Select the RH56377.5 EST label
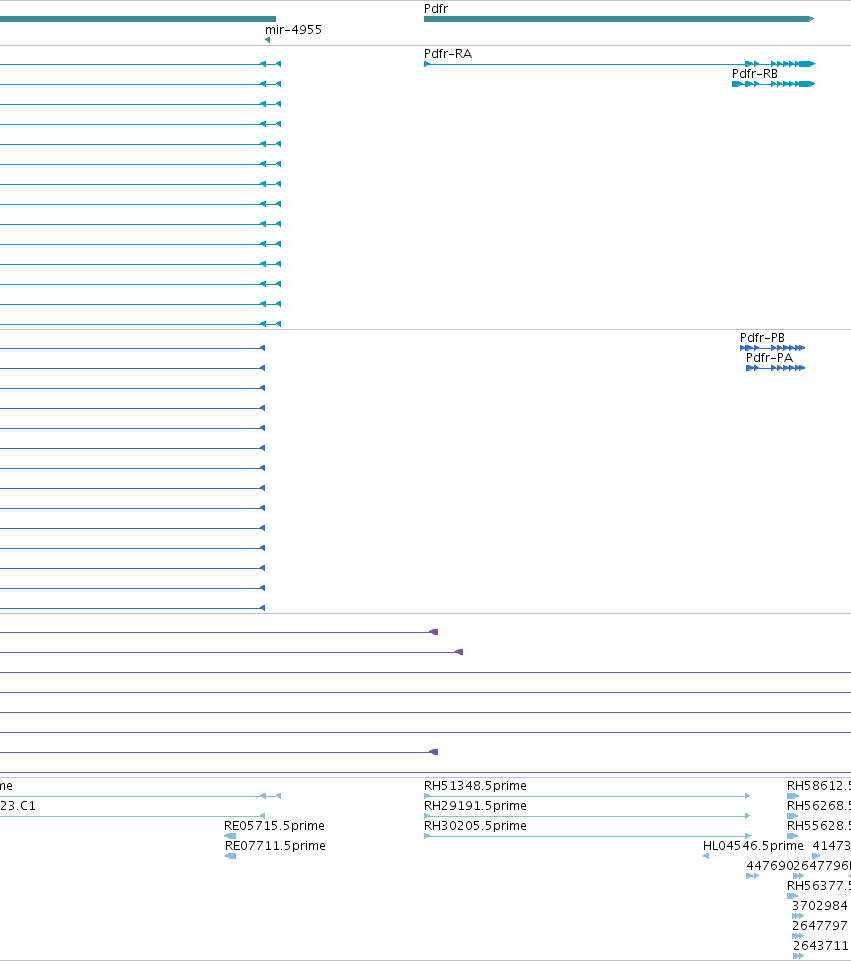This screenshot has width=851, height=961. (819, 886)
